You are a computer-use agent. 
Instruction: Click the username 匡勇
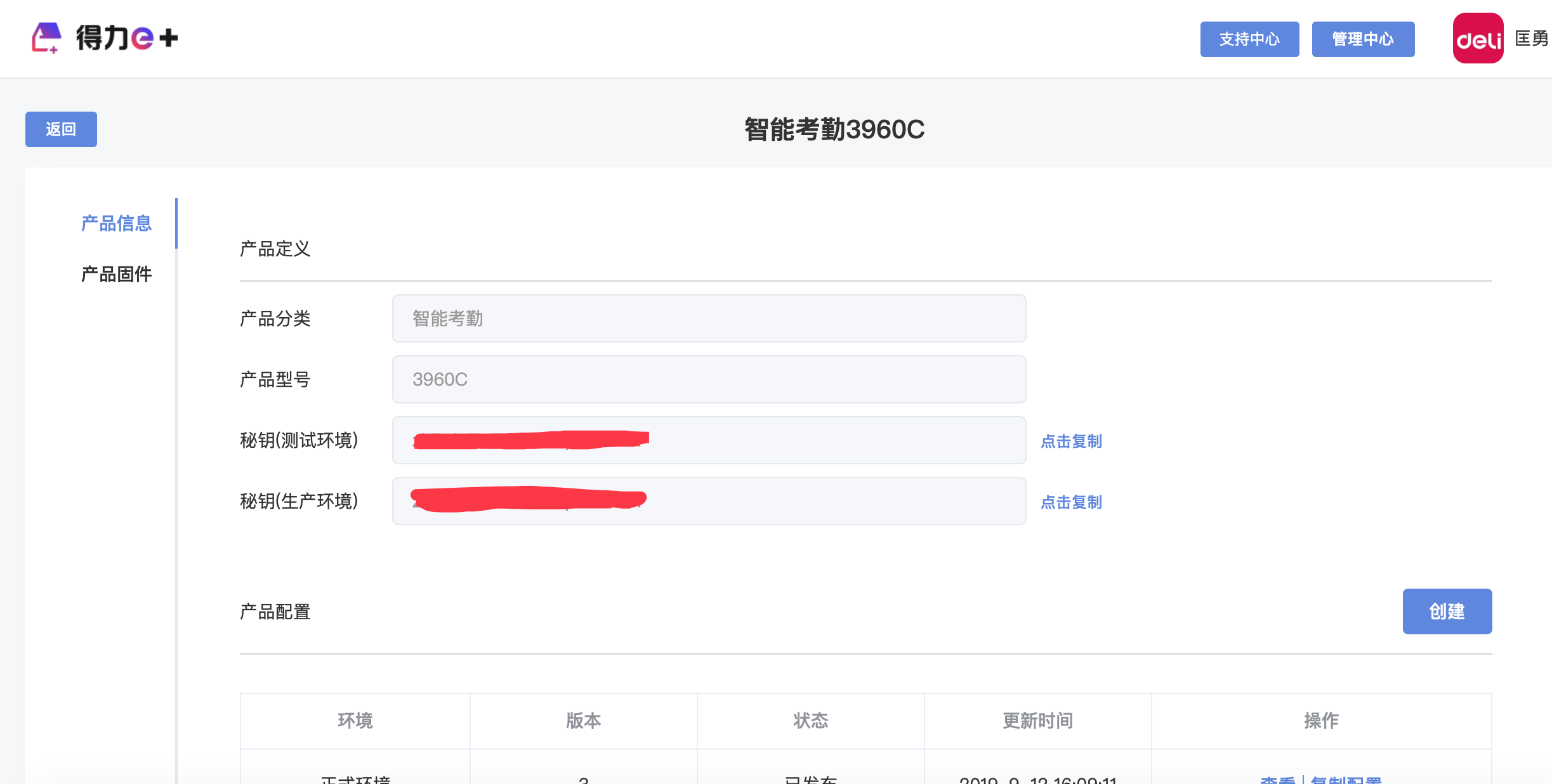point(1531,39)
